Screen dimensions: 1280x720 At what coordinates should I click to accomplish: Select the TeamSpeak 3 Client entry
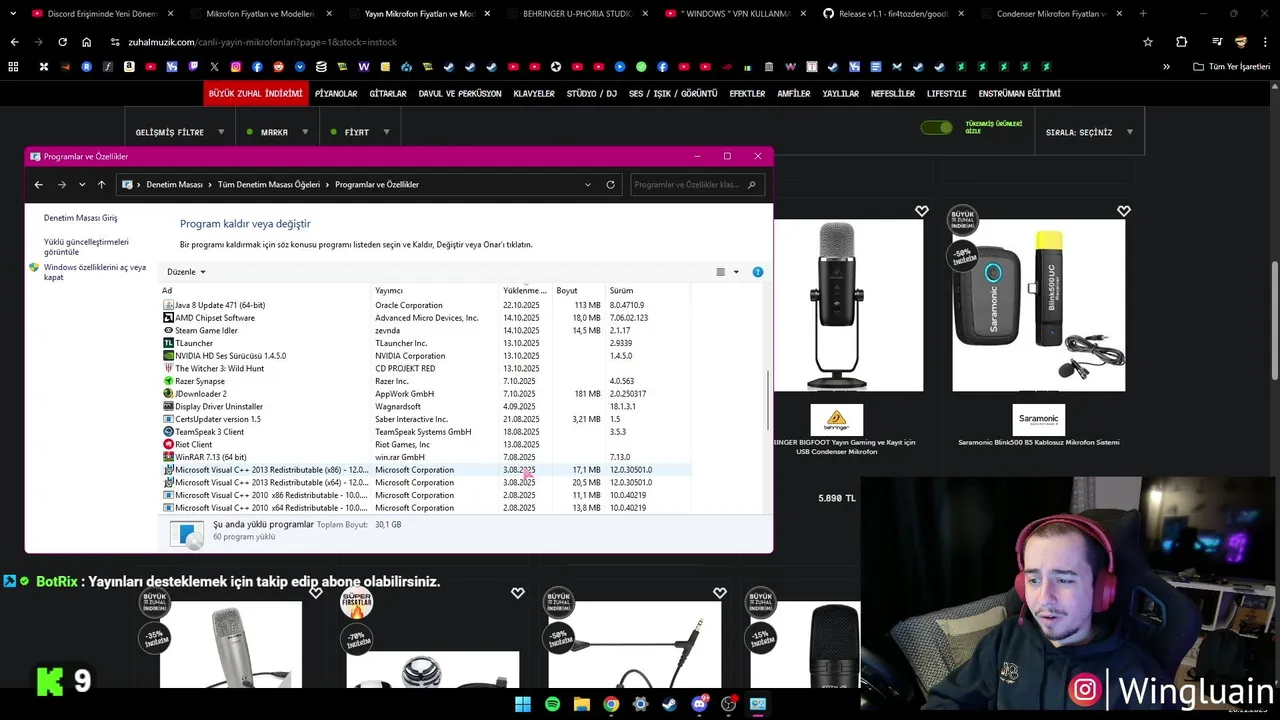pos(425,432)
